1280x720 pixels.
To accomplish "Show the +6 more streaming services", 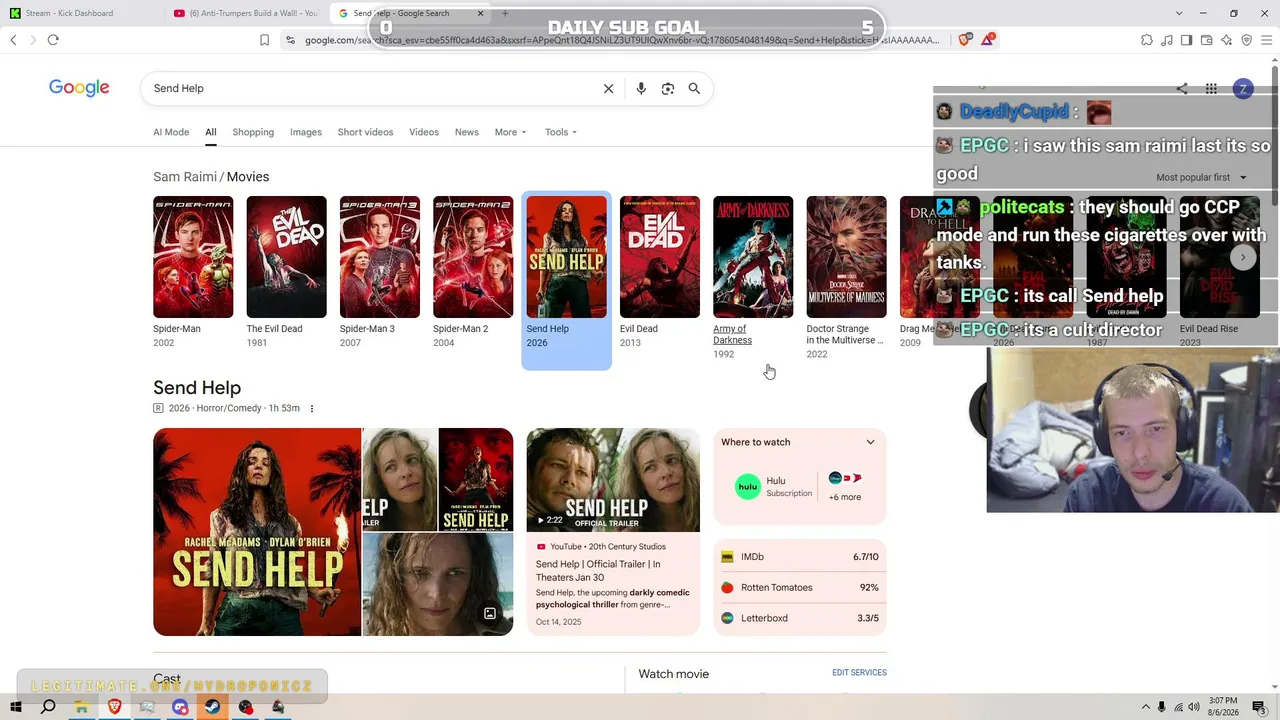I will click(845, 487).
